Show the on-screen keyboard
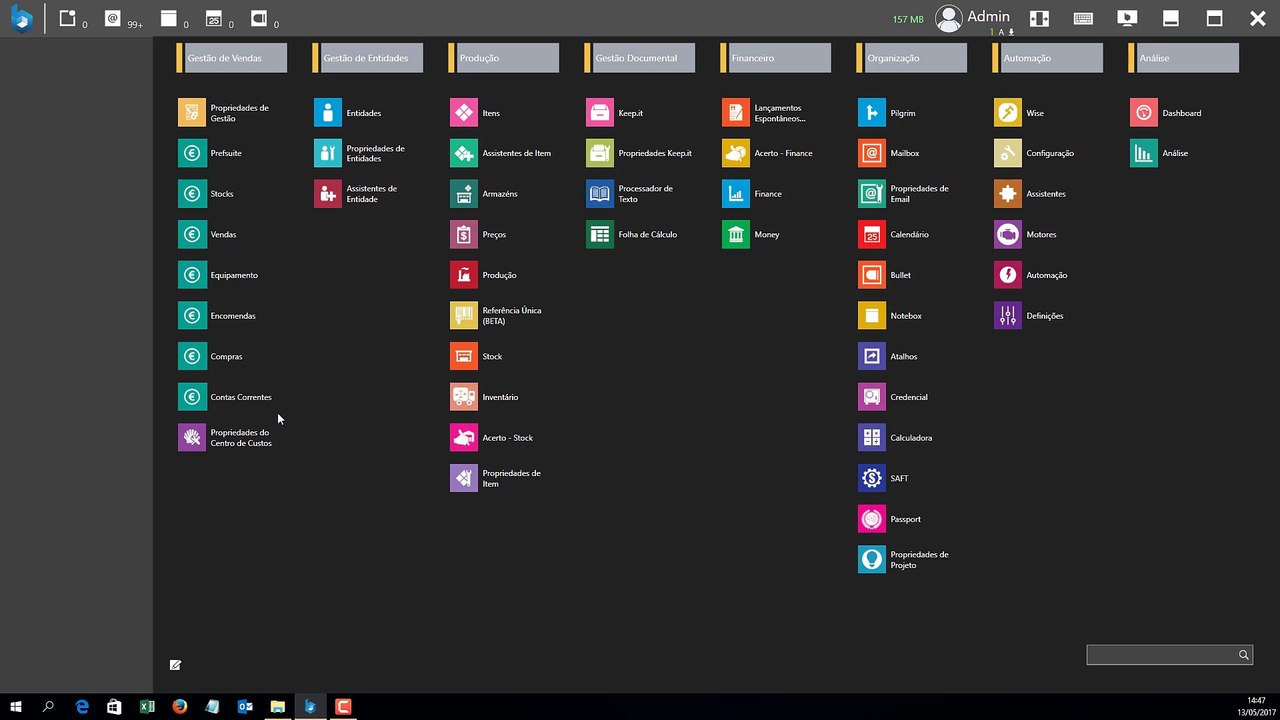 pos(1083,18)
